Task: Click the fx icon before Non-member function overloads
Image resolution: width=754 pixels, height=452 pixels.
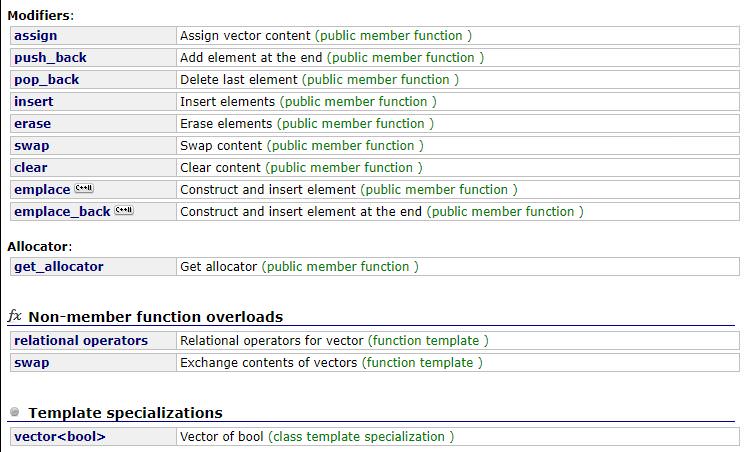Action: coord(15,316)
